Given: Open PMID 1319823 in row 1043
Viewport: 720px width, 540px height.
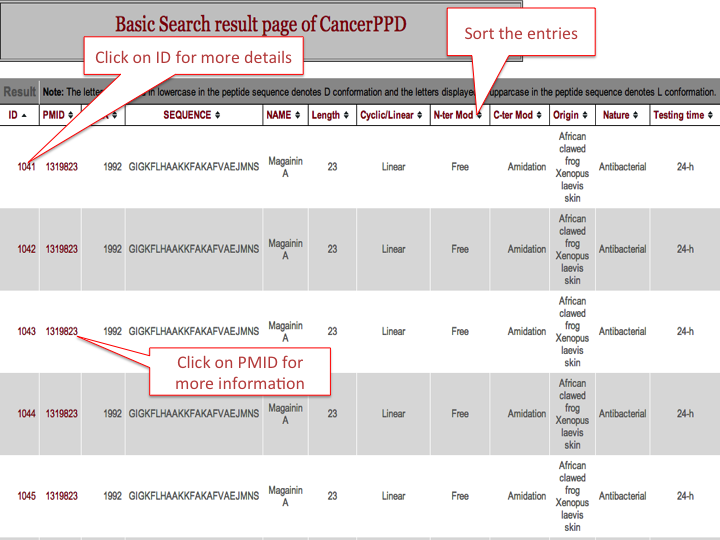Looking at the screenshot, I should click(x=61, y=332).
